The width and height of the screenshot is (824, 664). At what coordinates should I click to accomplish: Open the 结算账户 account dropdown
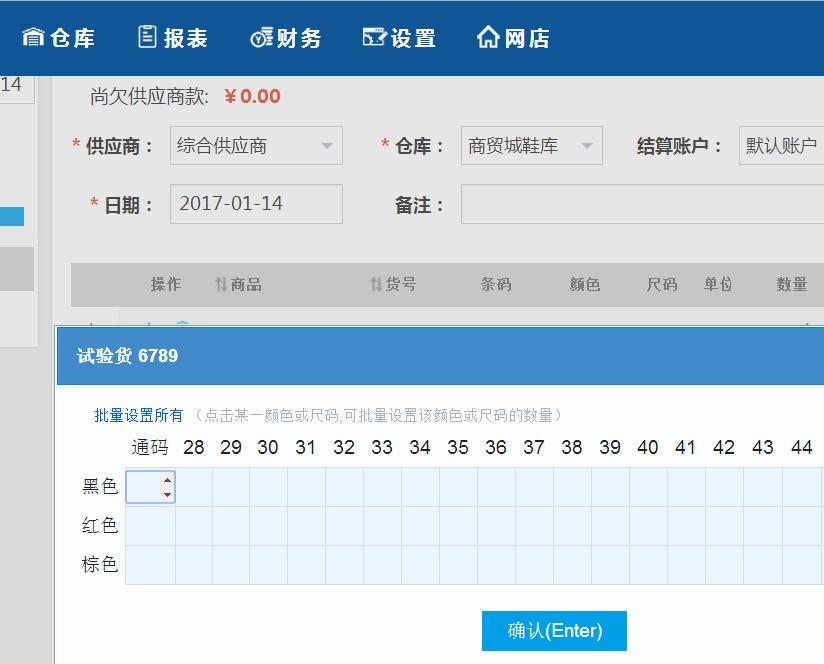click(x=781, y=146)
